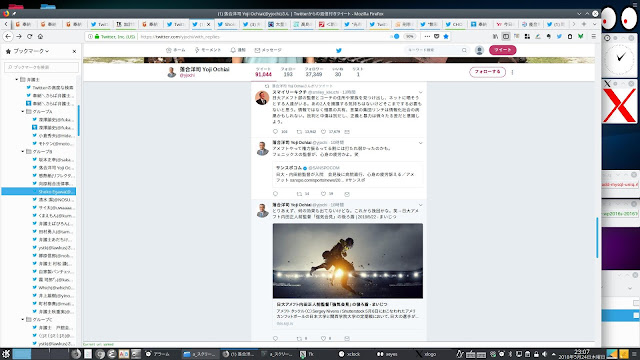Click the blue bookmark star in address bar
640x360 pixels.
446,36
